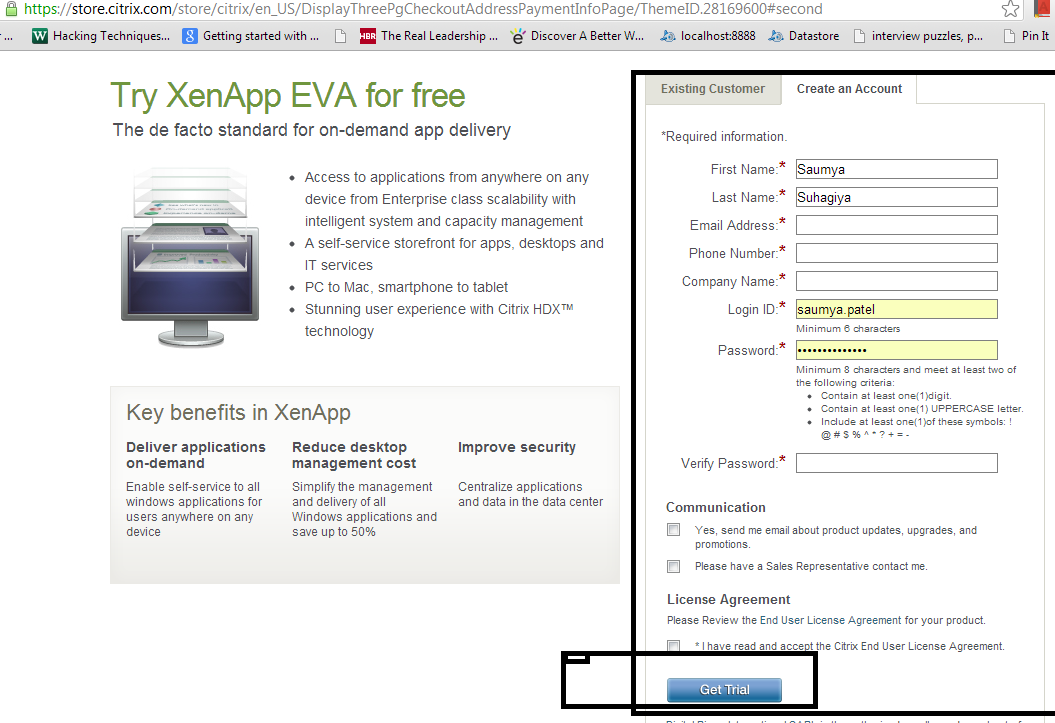Open The Real Leadership HBR bookmark
This screenshot has height=723, width=1055.
[429, 36]
